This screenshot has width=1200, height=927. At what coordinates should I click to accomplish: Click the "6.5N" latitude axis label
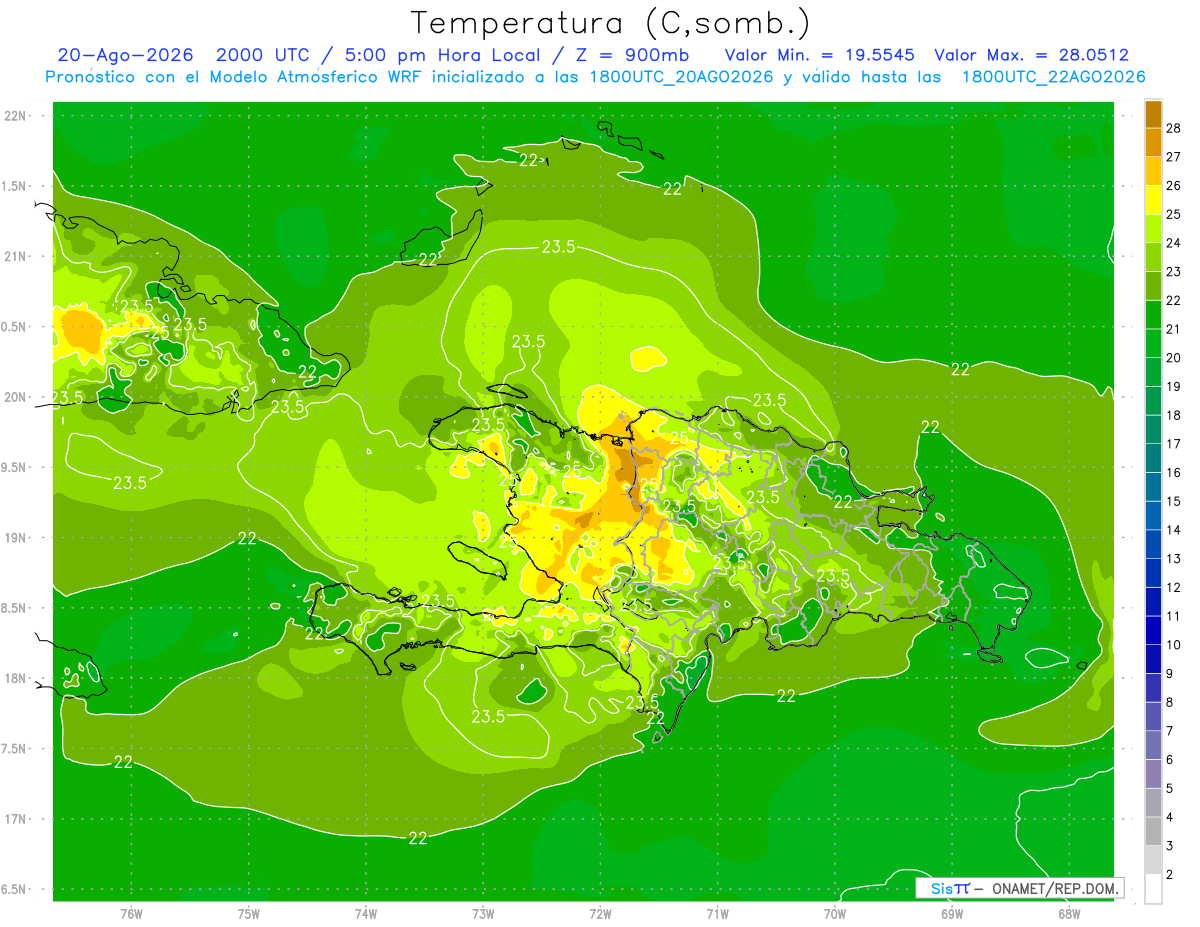coord(14,889)
